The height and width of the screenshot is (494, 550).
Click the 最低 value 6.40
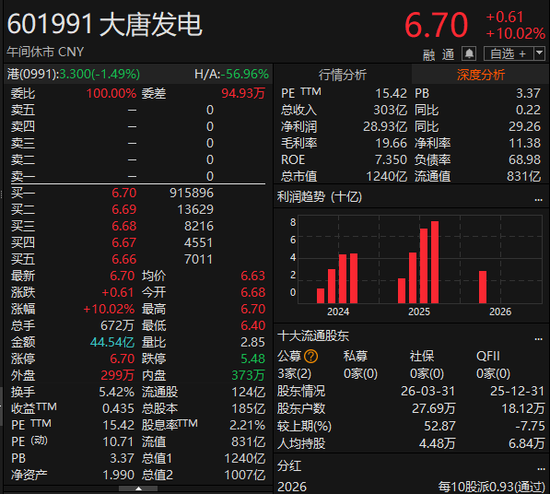(x=253, y=326)
